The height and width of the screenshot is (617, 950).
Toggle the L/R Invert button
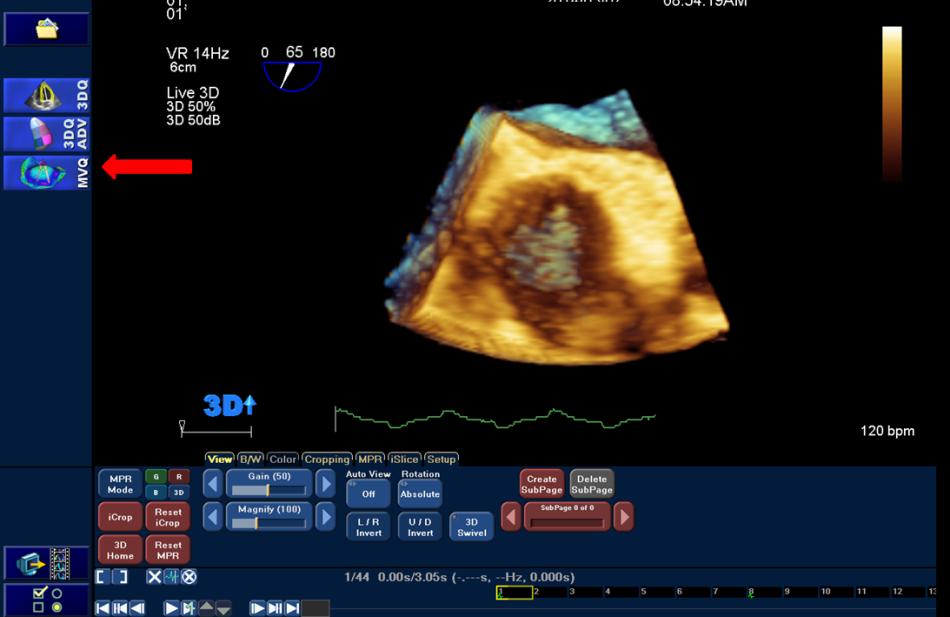[368, 526]
